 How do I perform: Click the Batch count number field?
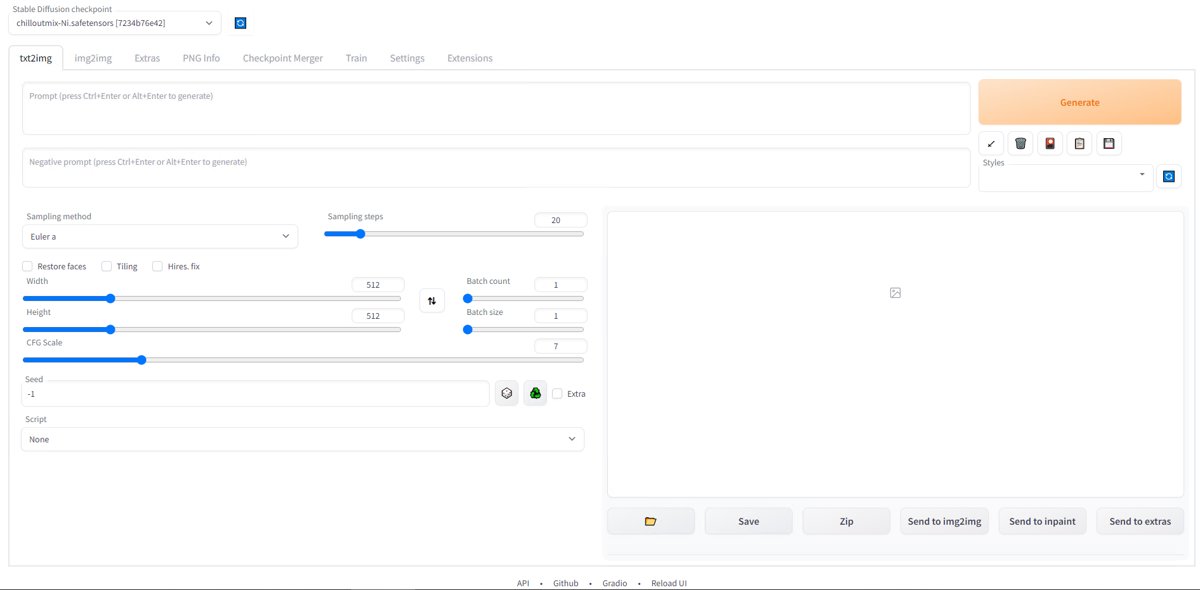click(560, 285)
